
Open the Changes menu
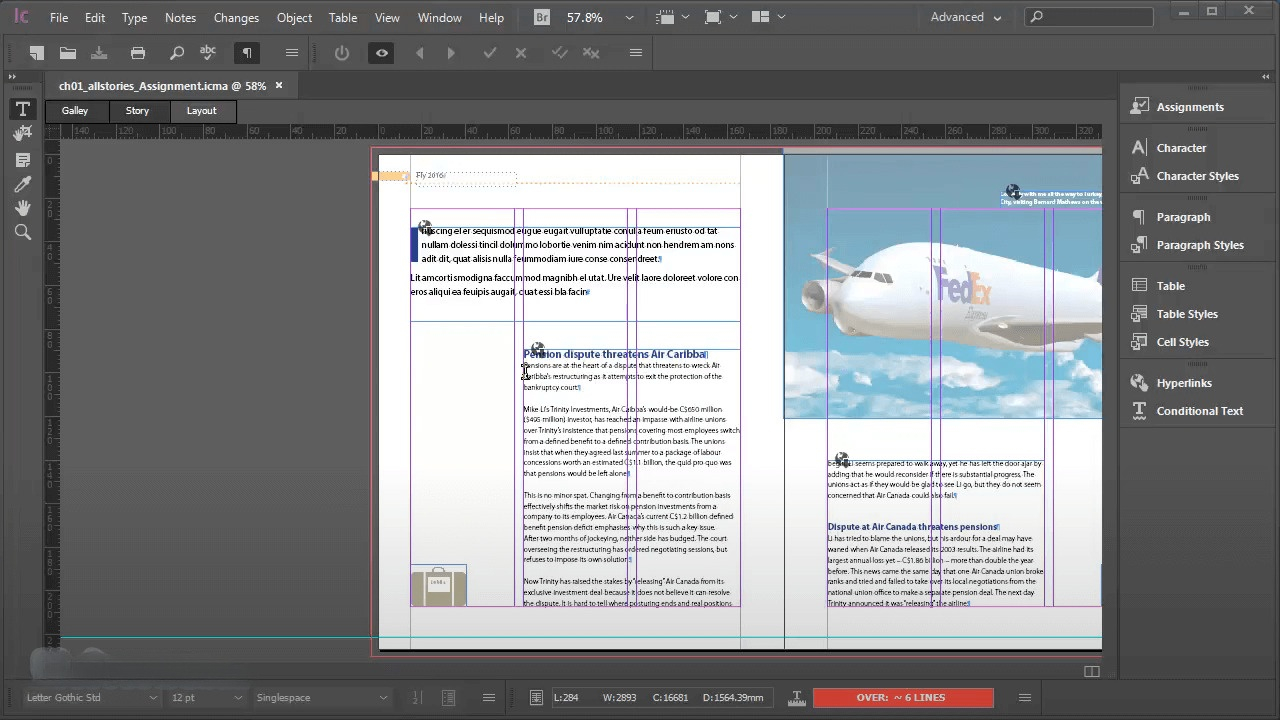click(x=236, y=18)
